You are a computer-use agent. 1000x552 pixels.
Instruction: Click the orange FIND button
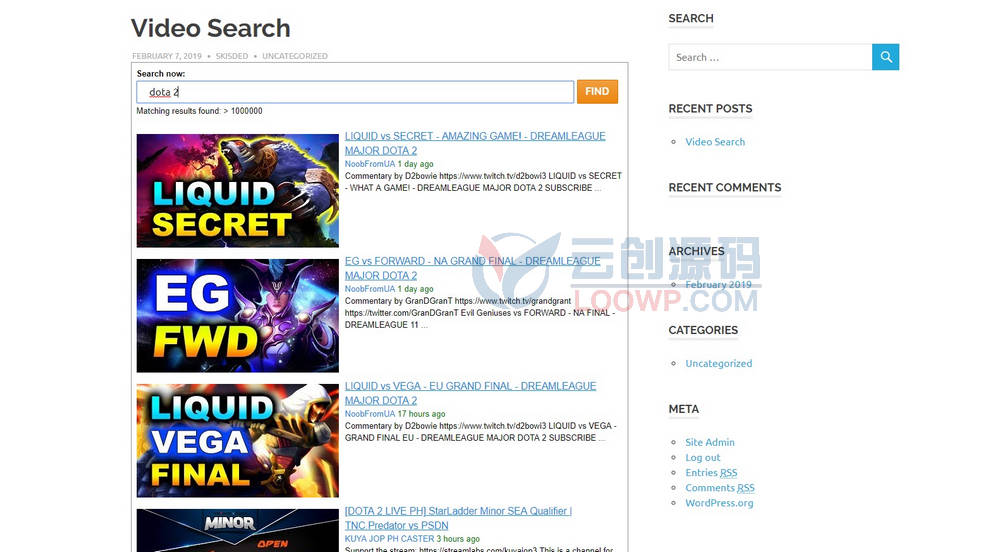click(x=597, y=91)
